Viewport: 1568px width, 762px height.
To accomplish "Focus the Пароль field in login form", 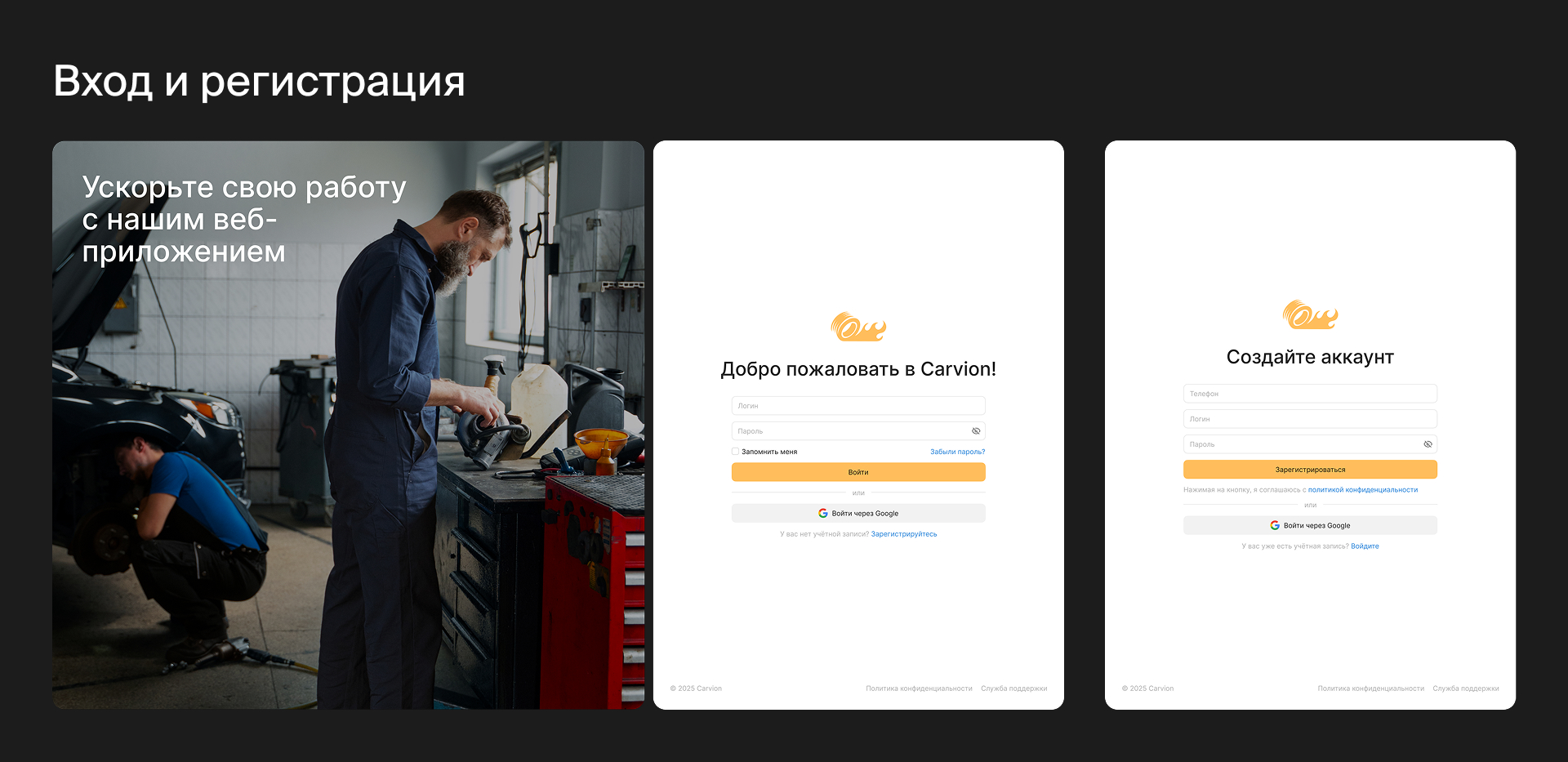I will coord(858,431).
